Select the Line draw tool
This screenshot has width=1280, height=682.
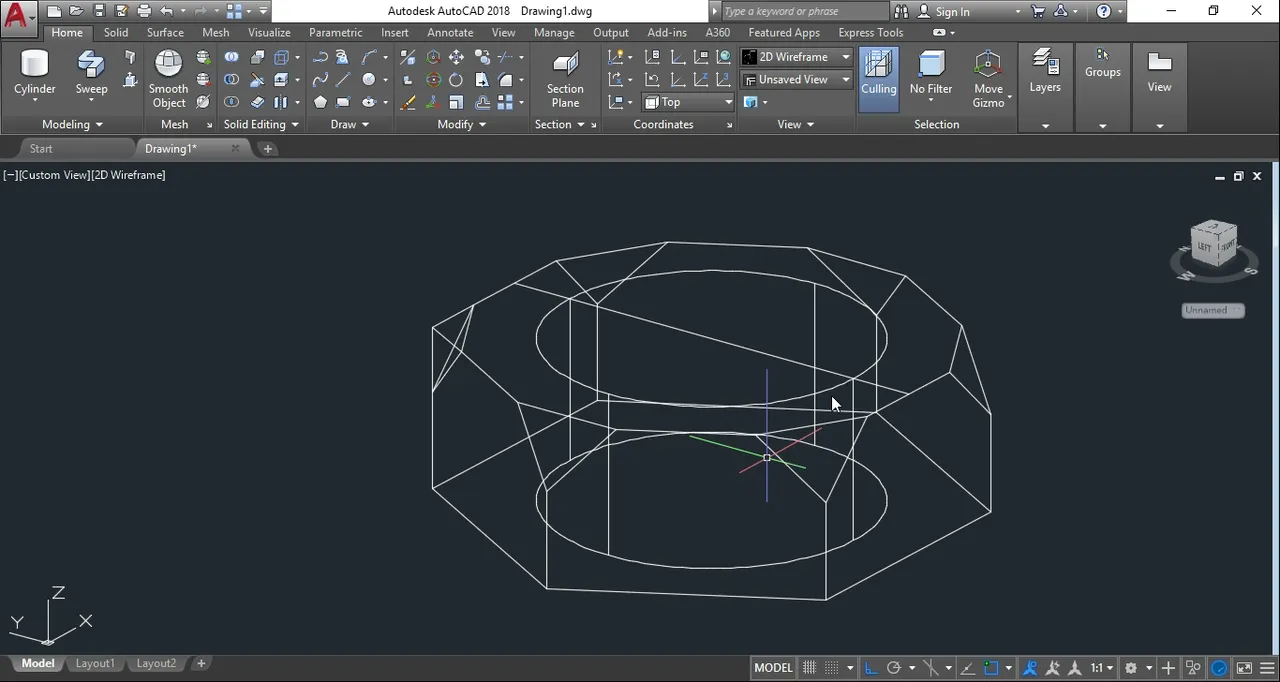[x=343, y=80]
